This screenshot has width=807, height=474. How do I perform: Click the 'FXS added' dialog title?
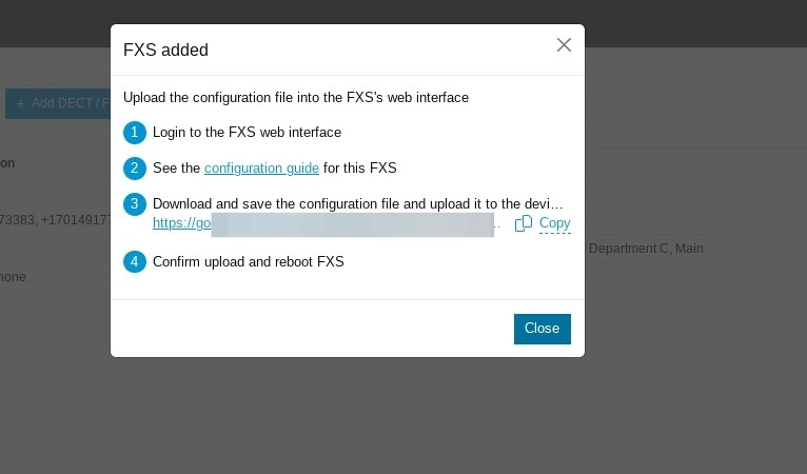tap(166, 50)
